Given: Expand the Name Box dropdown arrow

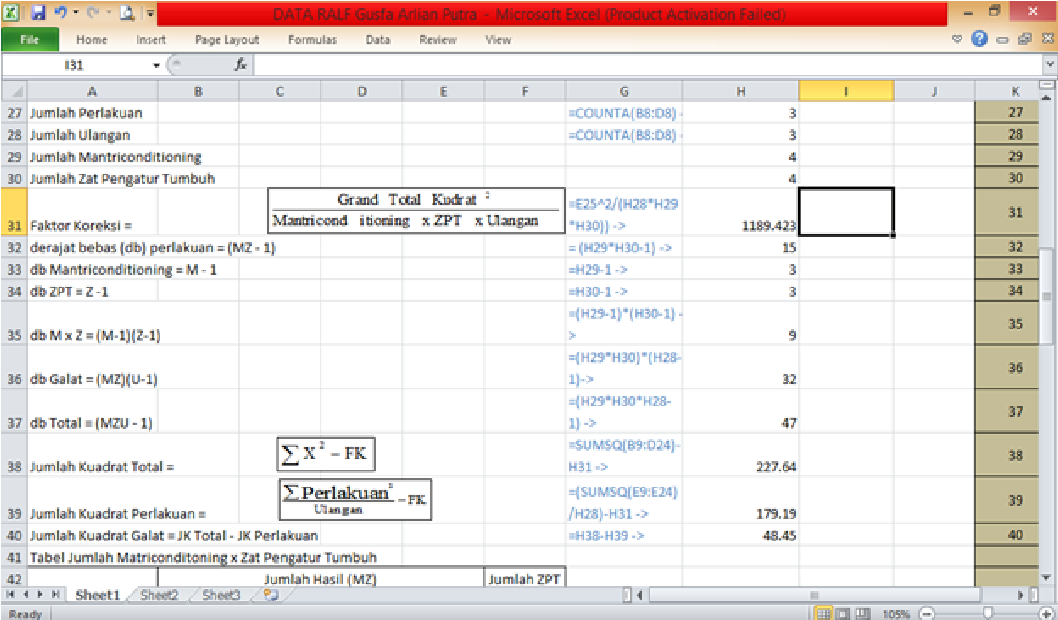Looking at the screenshot, I should tap(157, 65).
